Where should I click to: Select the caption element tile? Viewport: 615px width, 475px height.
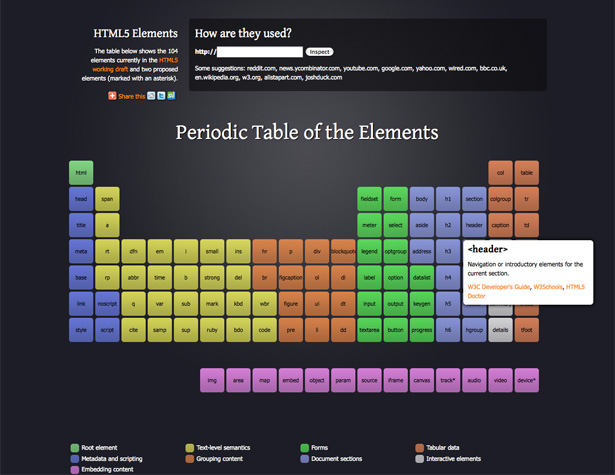pyautogui.click(x=500, y=225)
